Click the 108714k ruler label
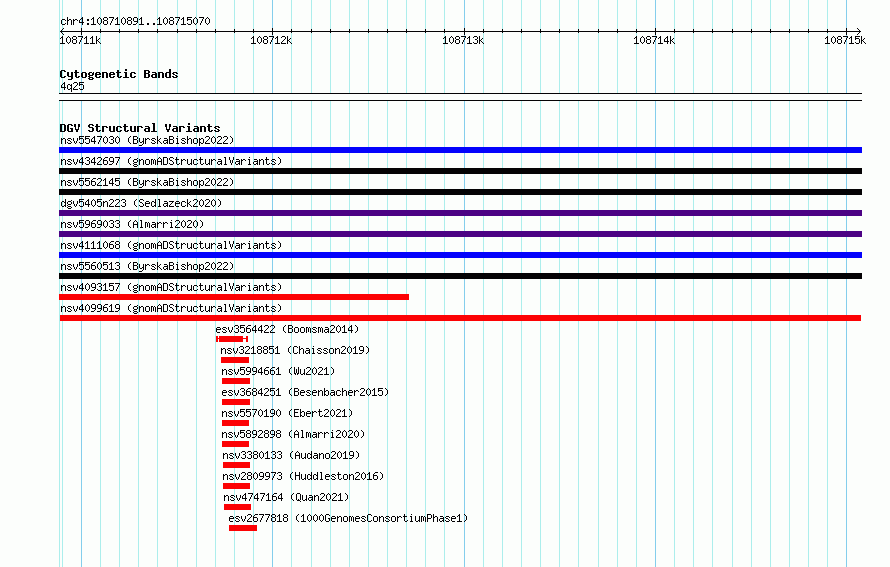The height and width of the screenshot is (567, 890). tap(654, 40)
